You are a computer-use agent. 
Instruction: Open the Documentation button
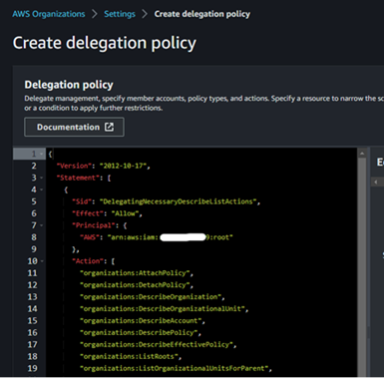click(74, 127)
